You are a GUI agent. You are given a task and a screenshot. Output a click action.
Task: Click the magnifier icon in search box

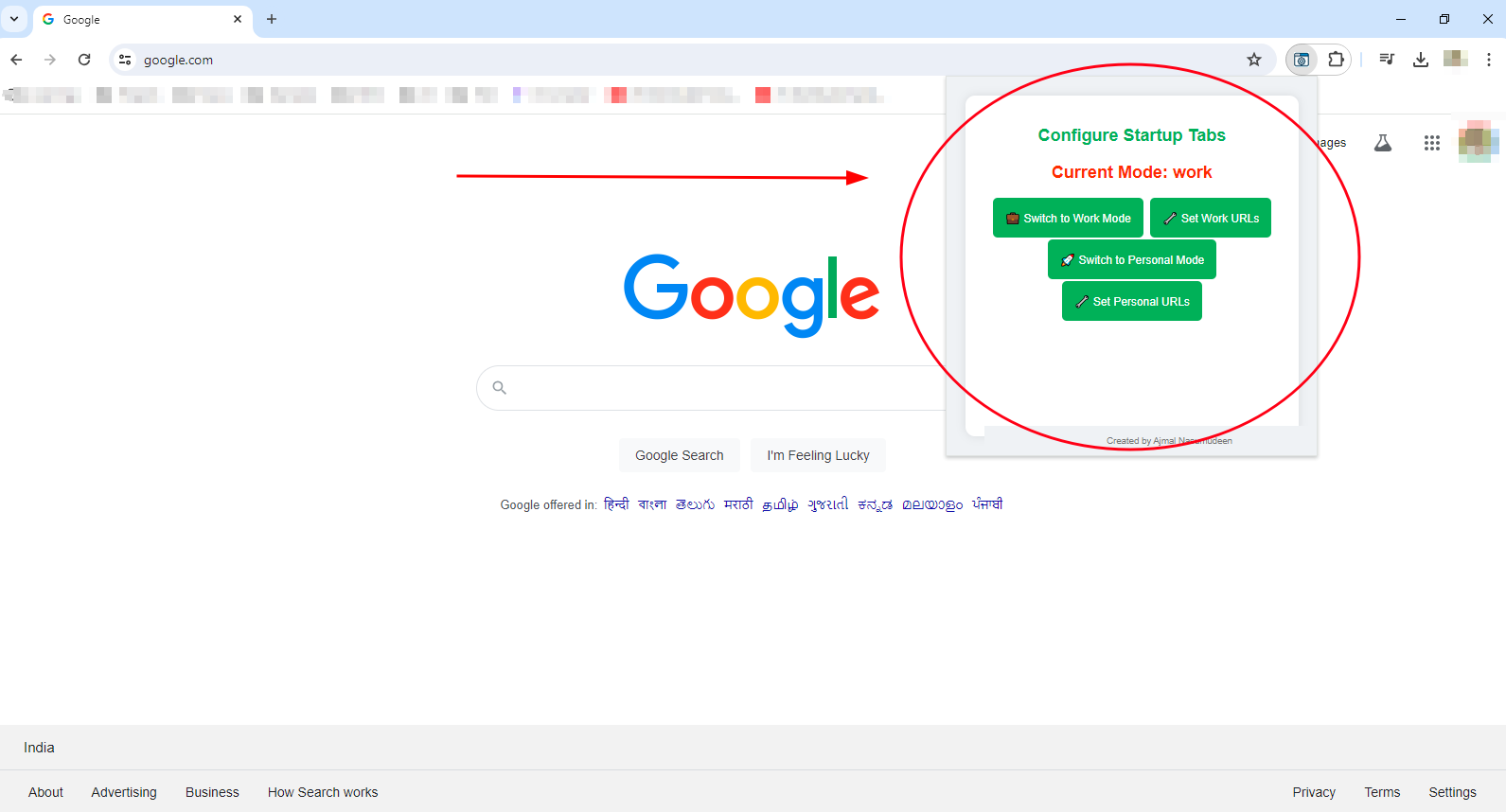tap(500, 387)
